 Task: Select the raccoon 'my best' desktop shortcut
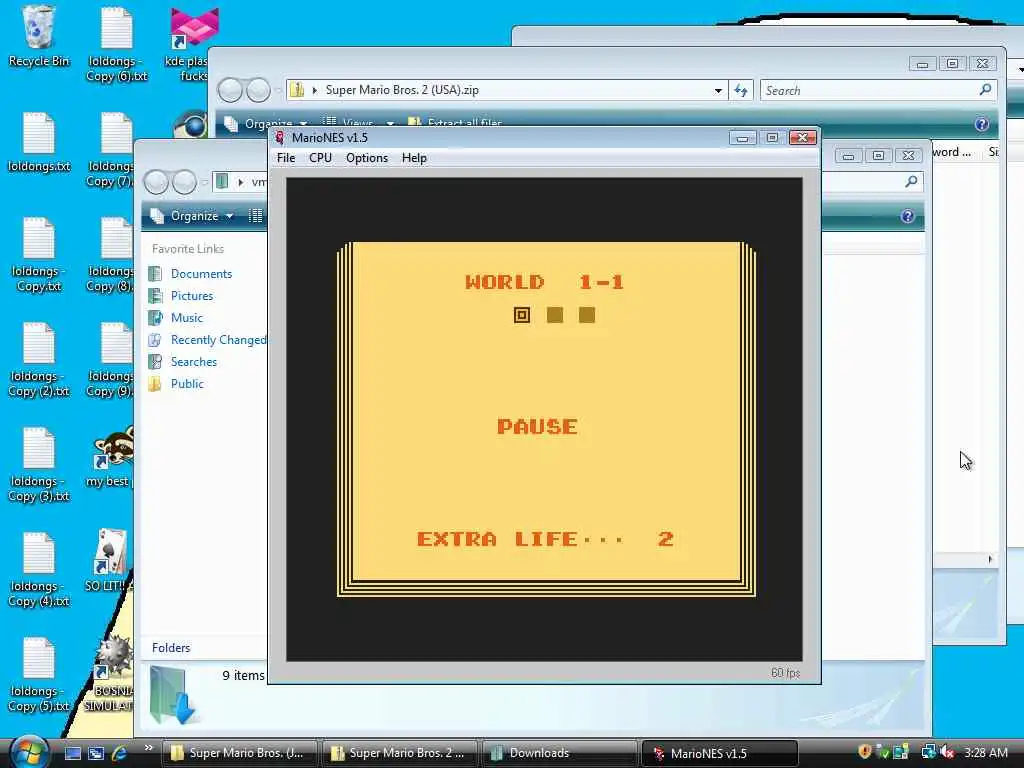111,457
